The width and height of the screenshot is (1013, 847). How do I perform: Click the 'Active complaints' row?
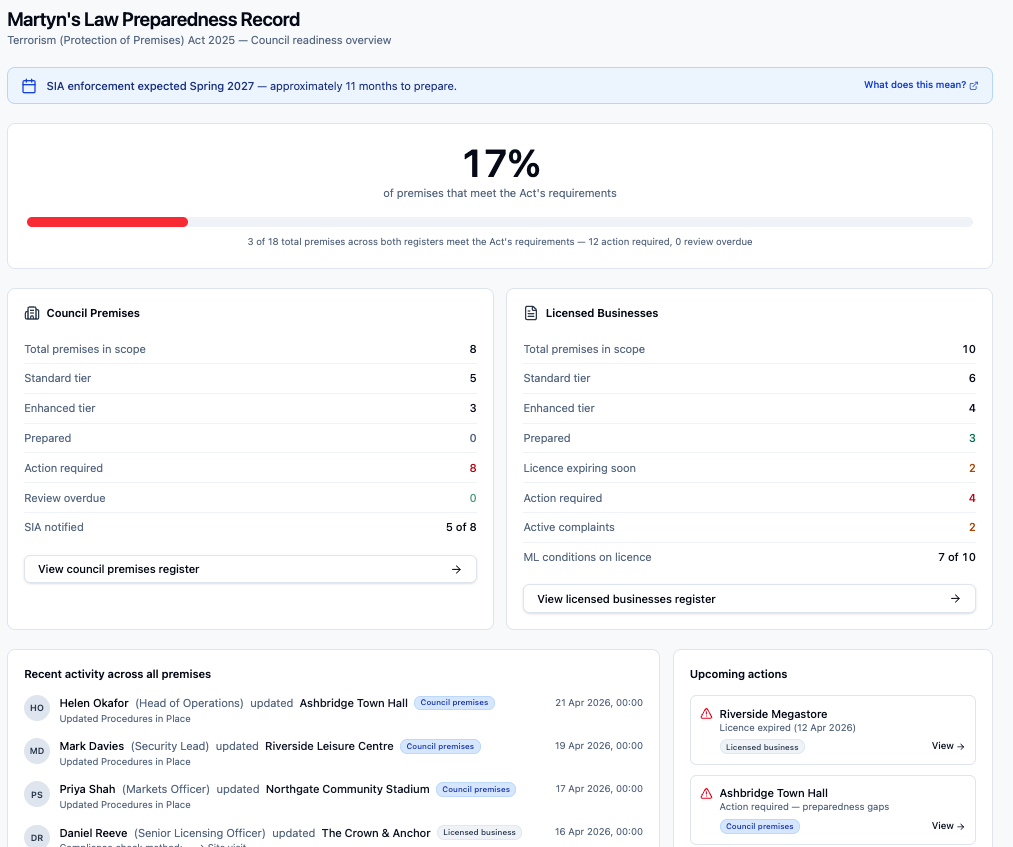(749, 527)
